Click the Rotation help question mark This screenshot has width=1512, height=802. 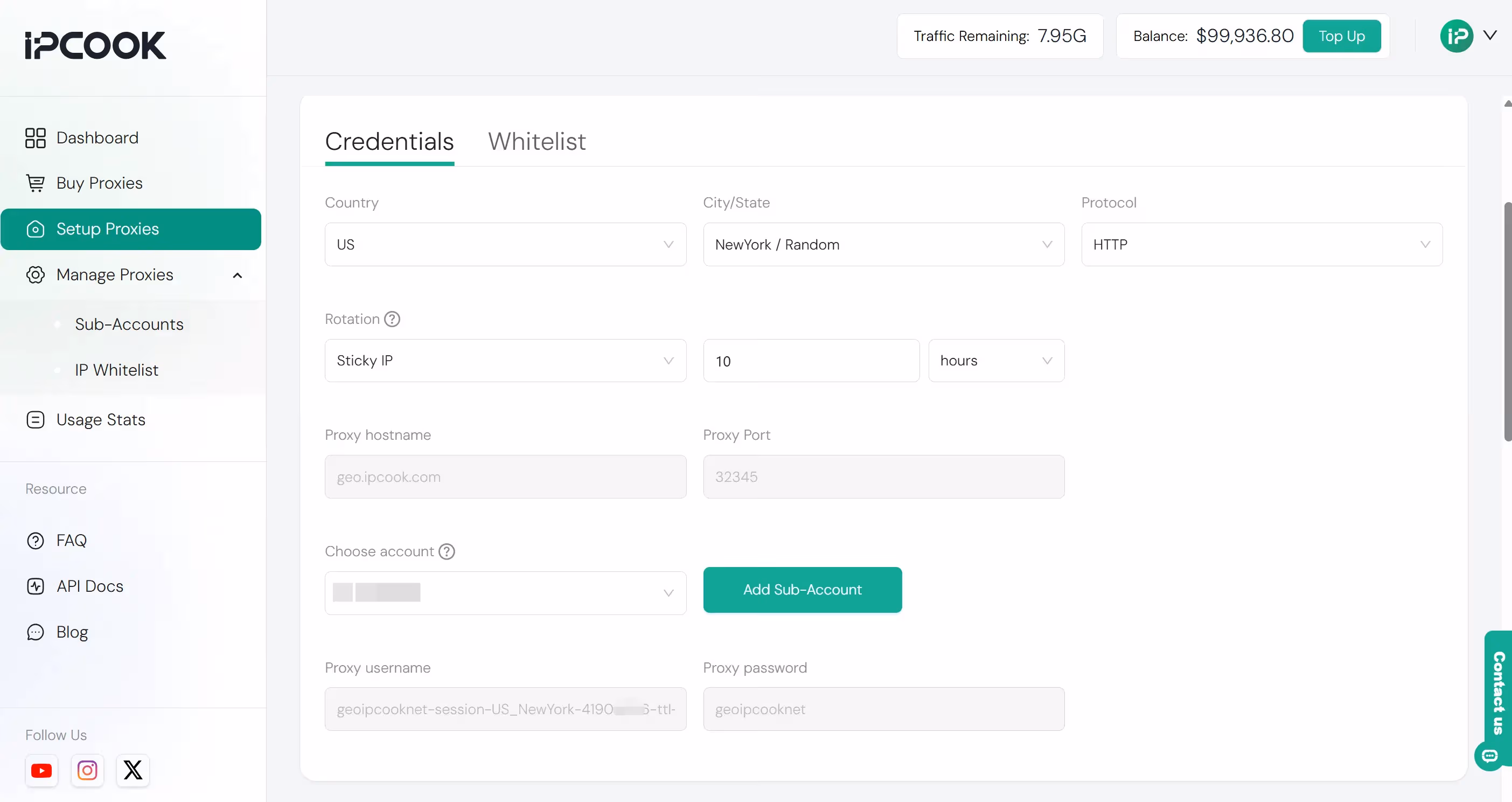click(392, 319)
